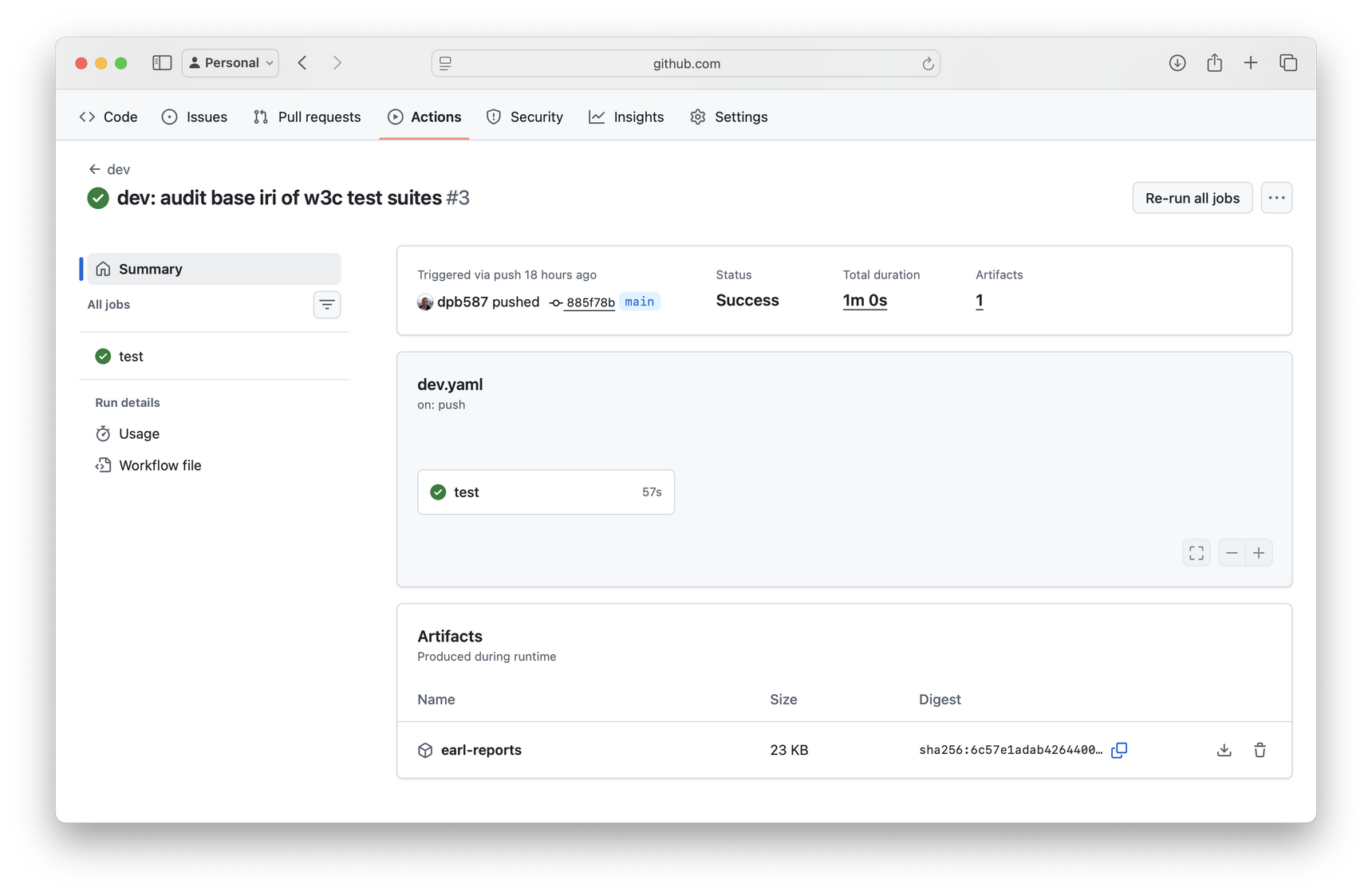The width and height of the screenshot is (1372, 896).
Task: Click the 1m 0s total duration link
Action: point(864,301)
